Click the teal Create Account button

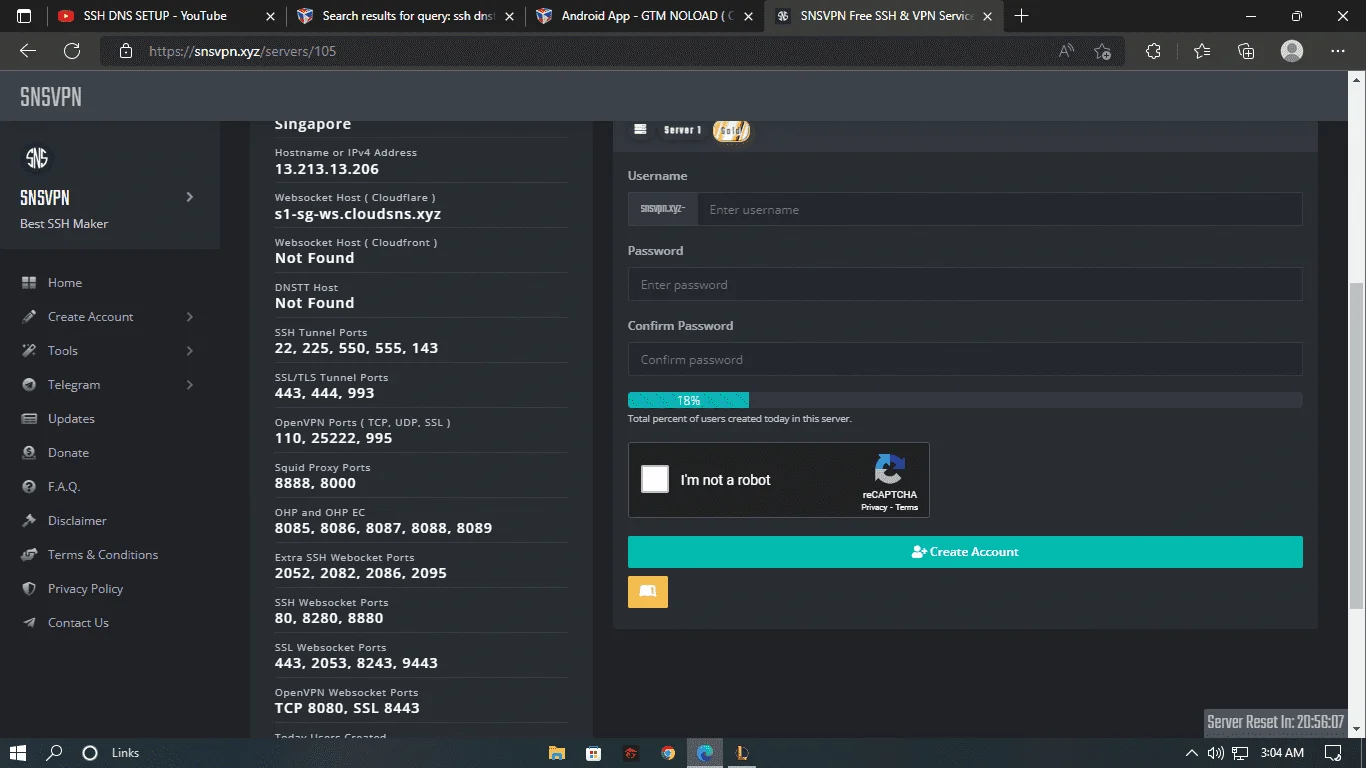click(965, 552)
